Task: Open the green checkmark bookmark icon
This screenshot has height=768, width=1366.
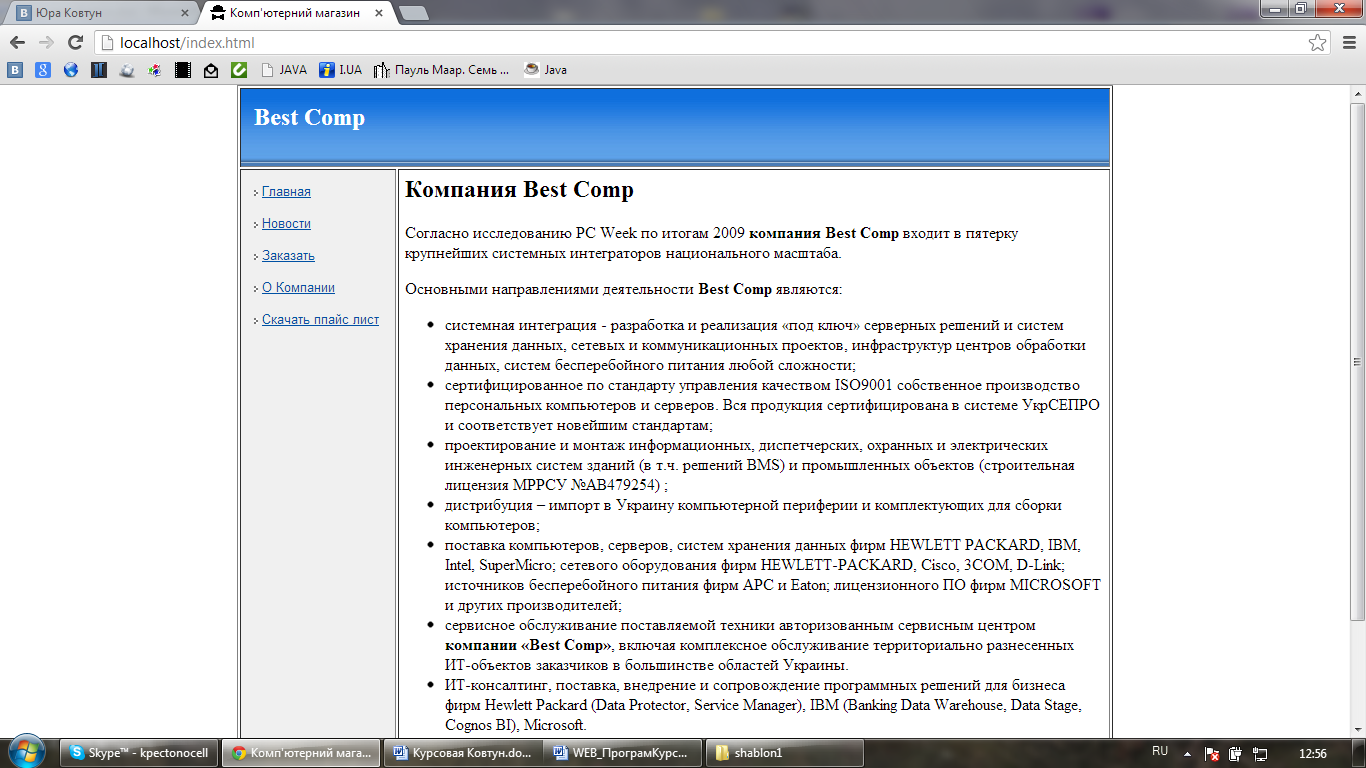Action: coord(239,70)
